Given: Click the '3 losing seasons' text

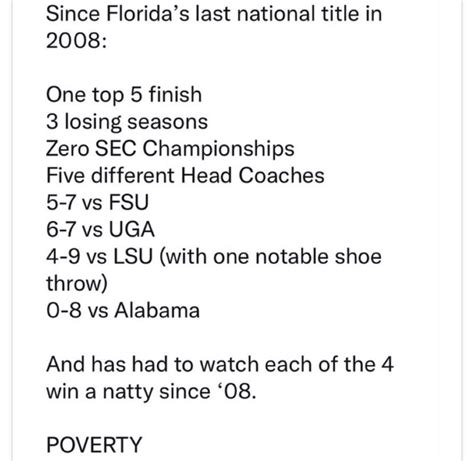Looking at the screenshot, I should point(127,122).
